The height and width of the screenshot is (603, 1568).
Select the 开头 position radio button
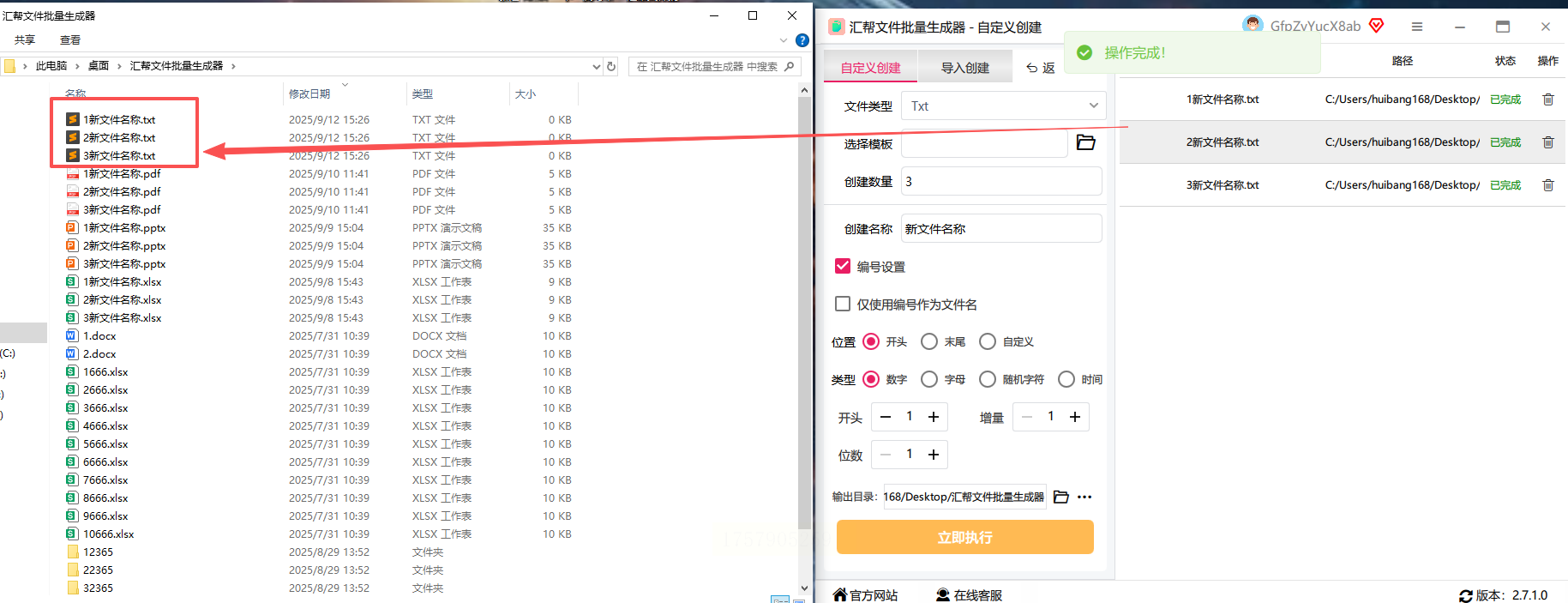coord(871,341)
